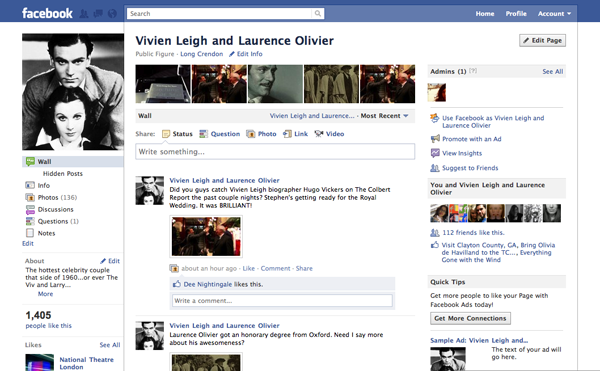Like the Colbert Report post
The width and height of the screenshot is (600, 371).
(x=249, y=268)
